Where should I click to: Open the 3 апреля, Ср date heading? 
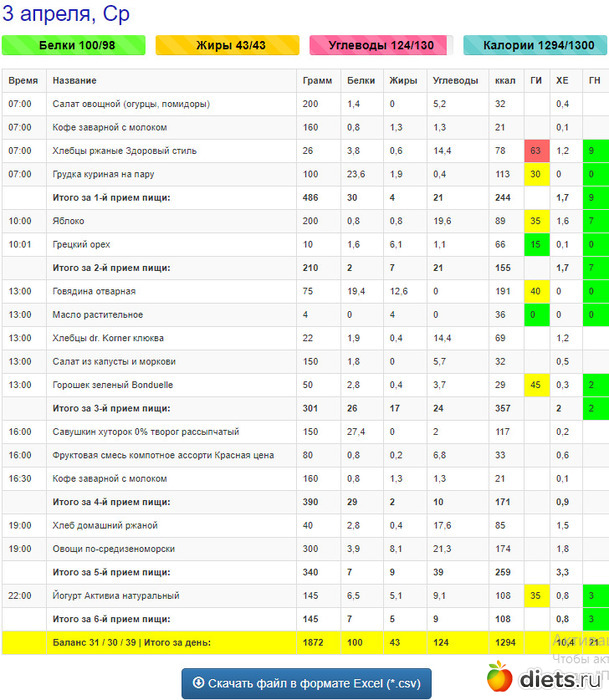click(x=65, y=15)
